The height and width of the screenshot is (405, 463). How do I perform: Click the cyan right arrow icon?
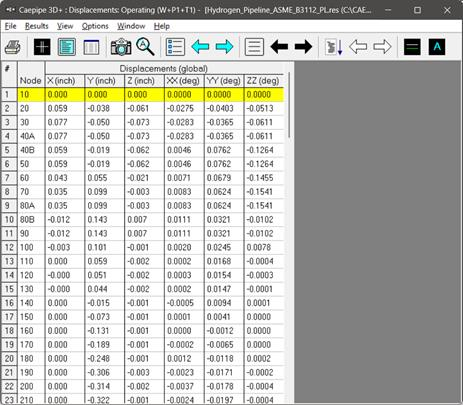click(x=224, y=47)
